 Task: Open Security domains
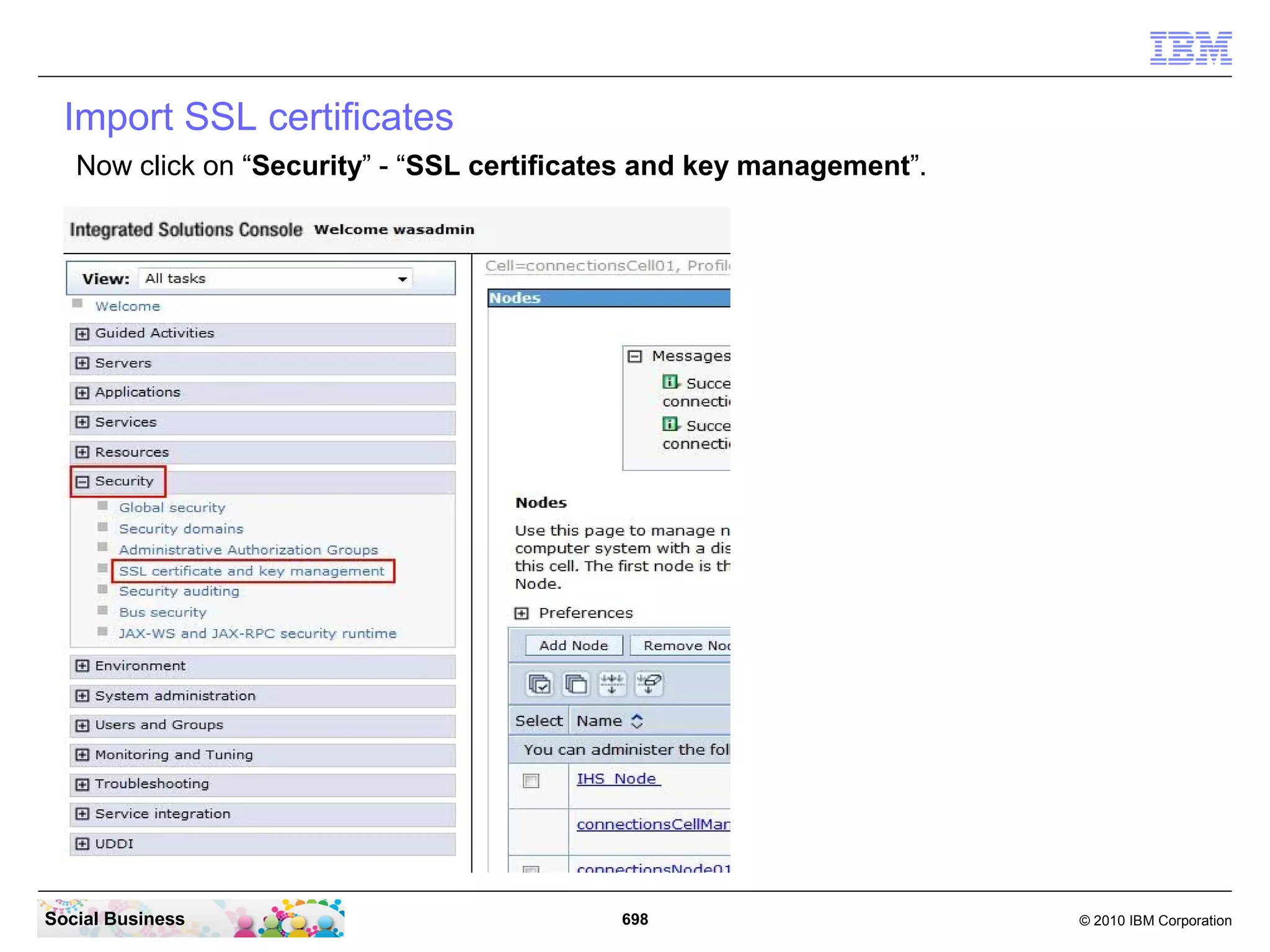pos(181,529)
